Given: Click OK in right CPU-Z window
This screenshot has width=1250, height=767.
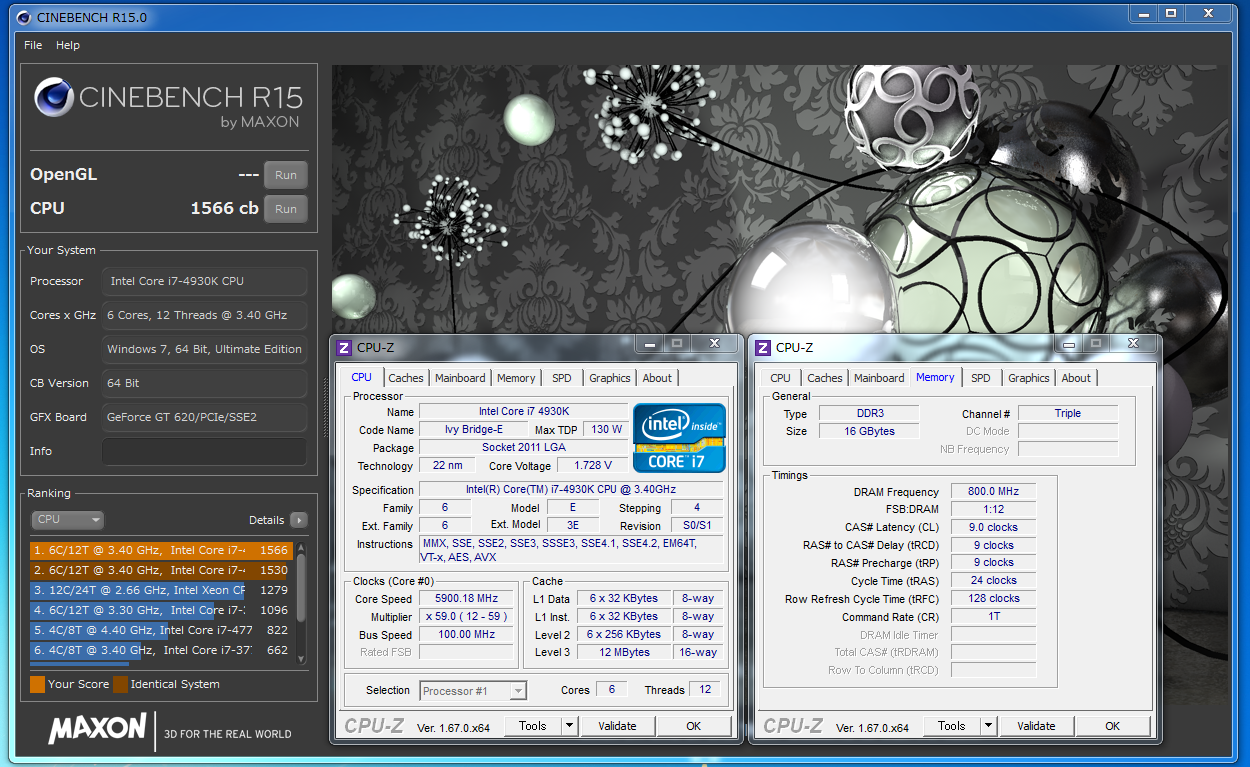Looking at the screenshot, I should tap(1113, 726).
